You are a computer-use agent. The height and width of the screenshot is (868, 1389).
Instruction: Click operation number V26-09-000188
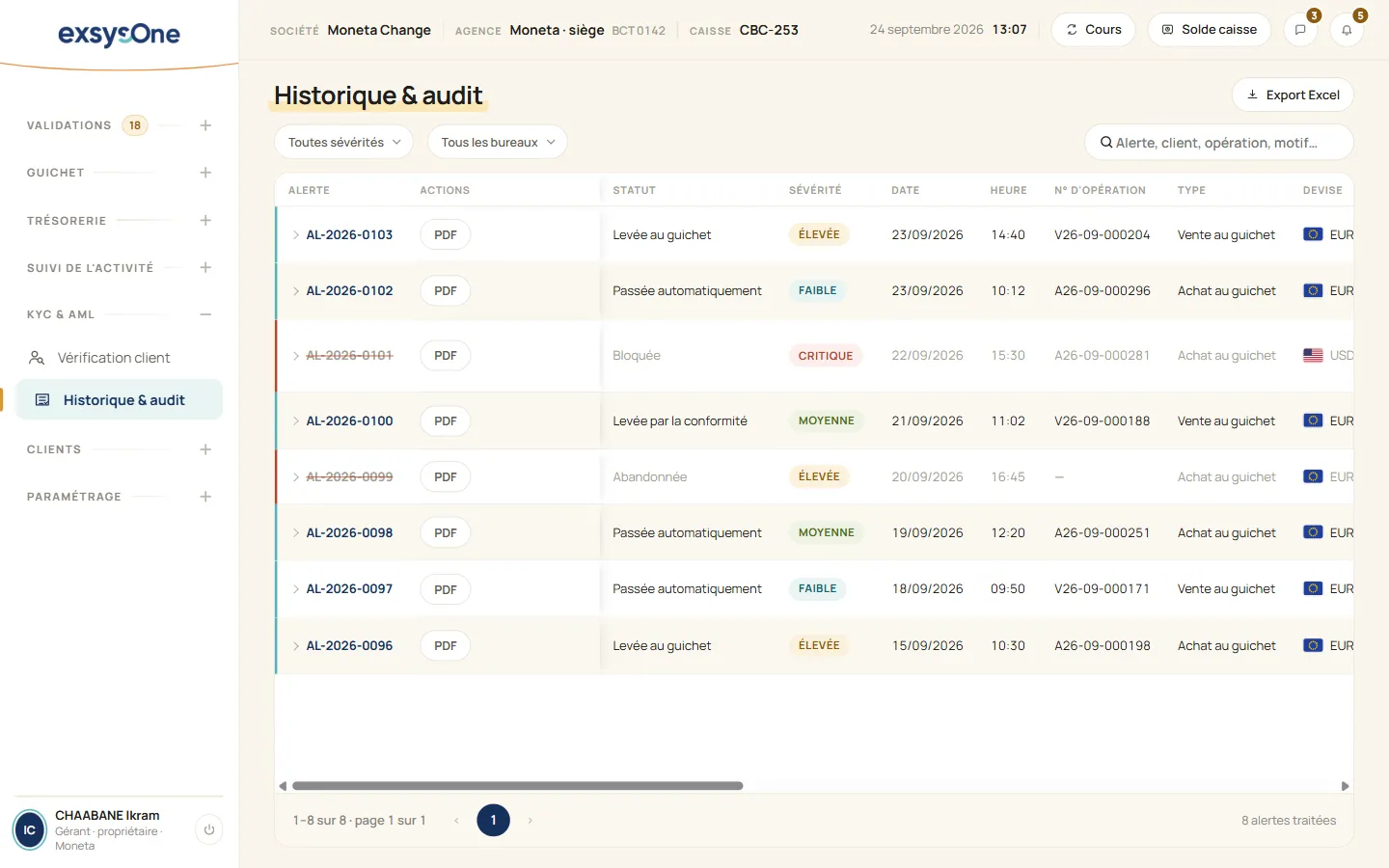tap(1103, 420)
